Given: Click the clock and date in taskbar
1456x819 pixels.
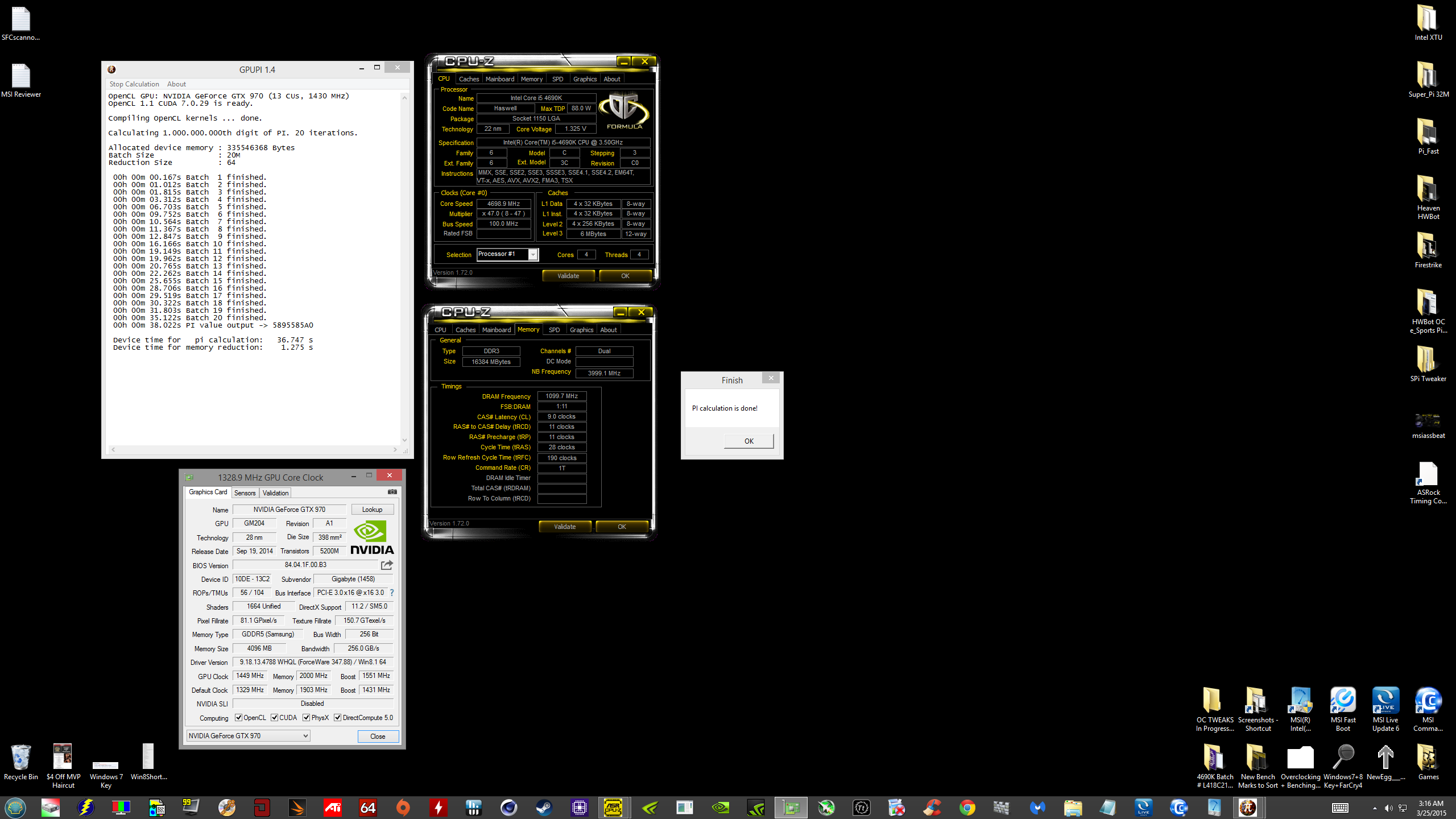Looking at the screenshot, I should coord(1431,808).
